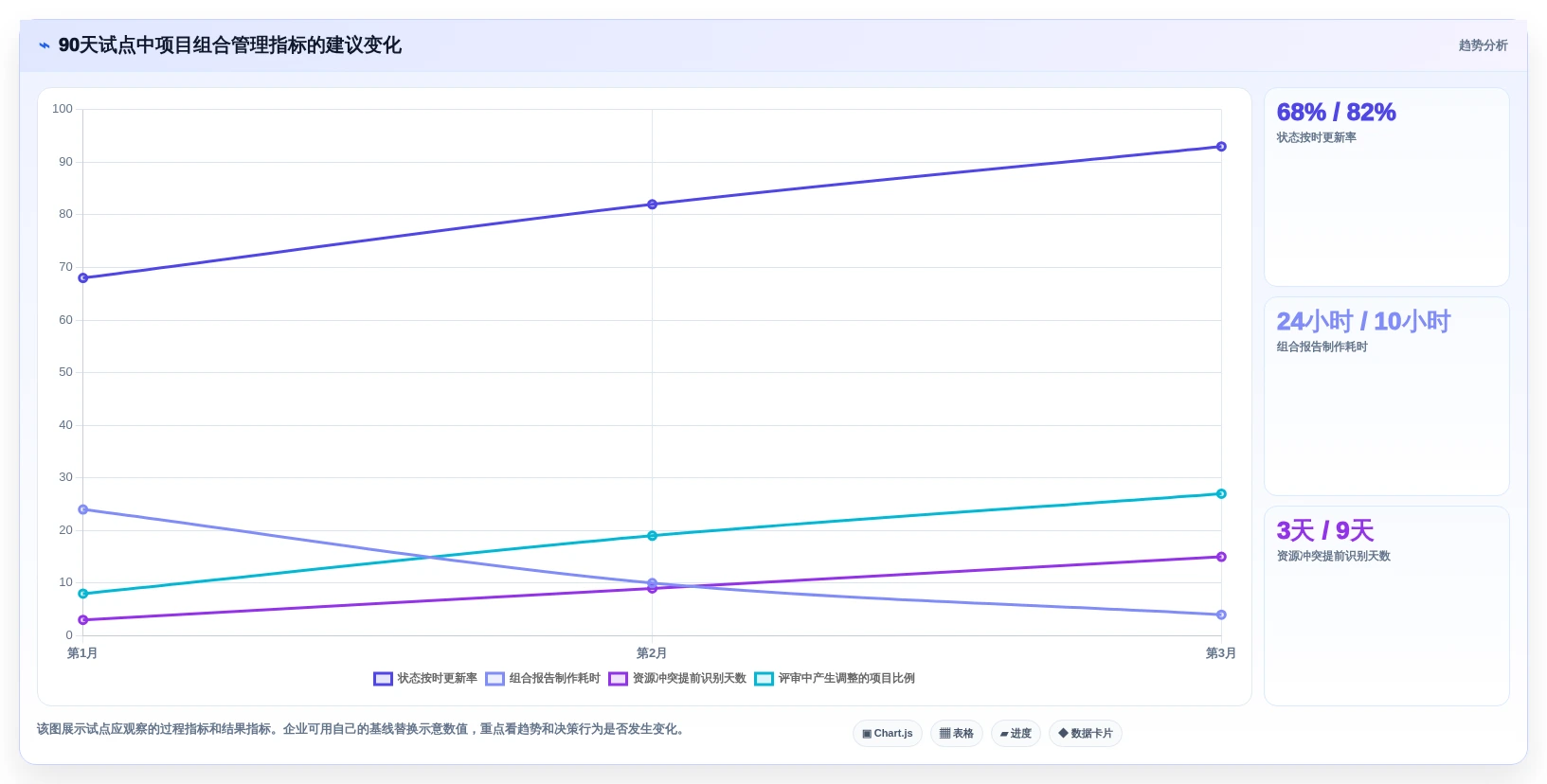Click the 组合报告制作耗时 point at 第3月
Viewport: 1547px width, 784px height.
pos(1221,615)
